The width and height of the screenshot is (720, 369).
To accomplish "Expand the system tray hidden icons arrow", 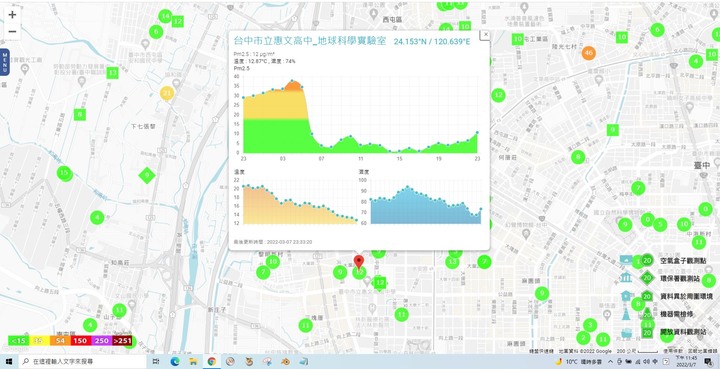I will (x=611, y=362).
